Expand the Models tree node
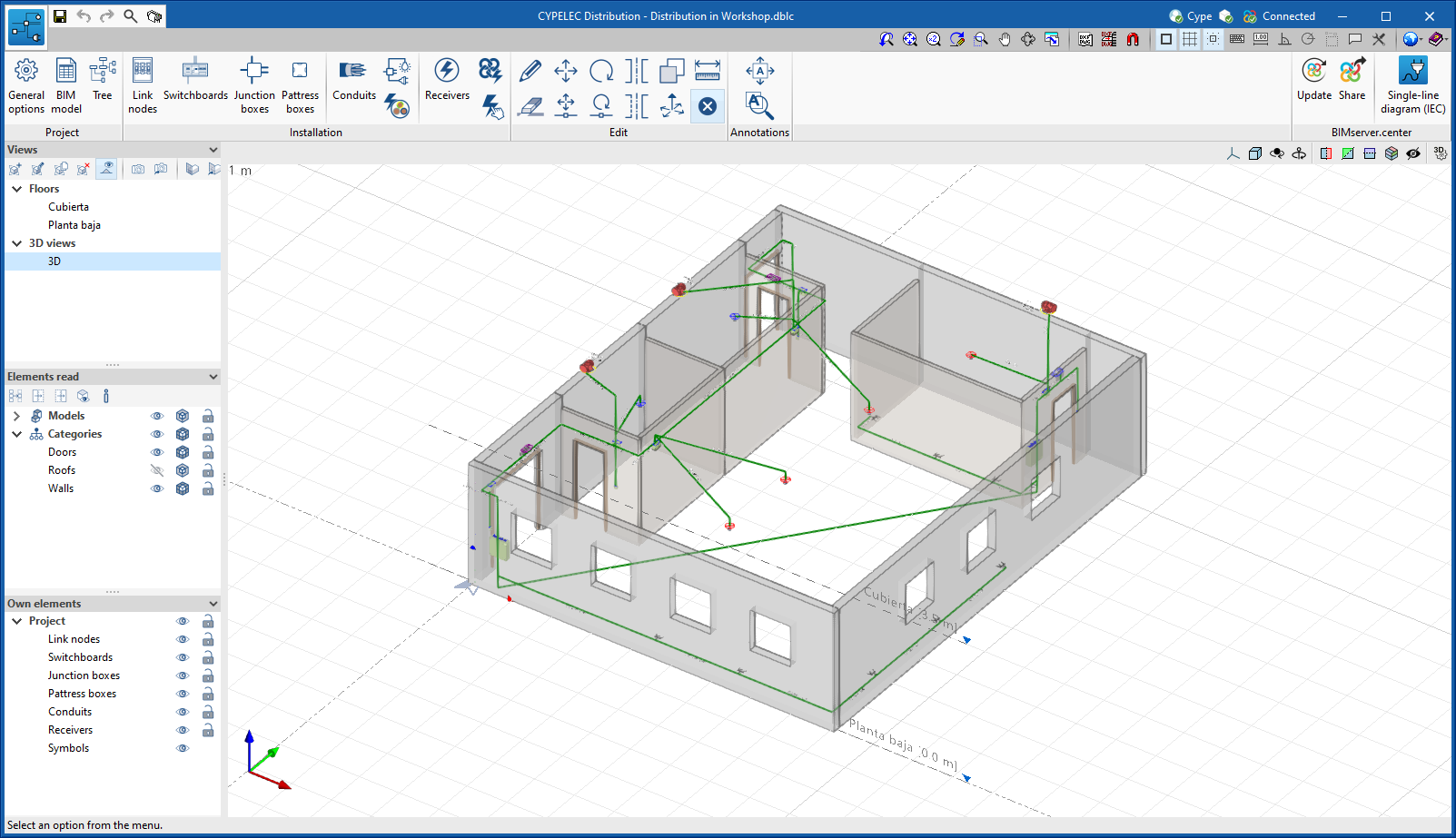The width and height of the screenshot is (1456, 838). pos(16,416)
